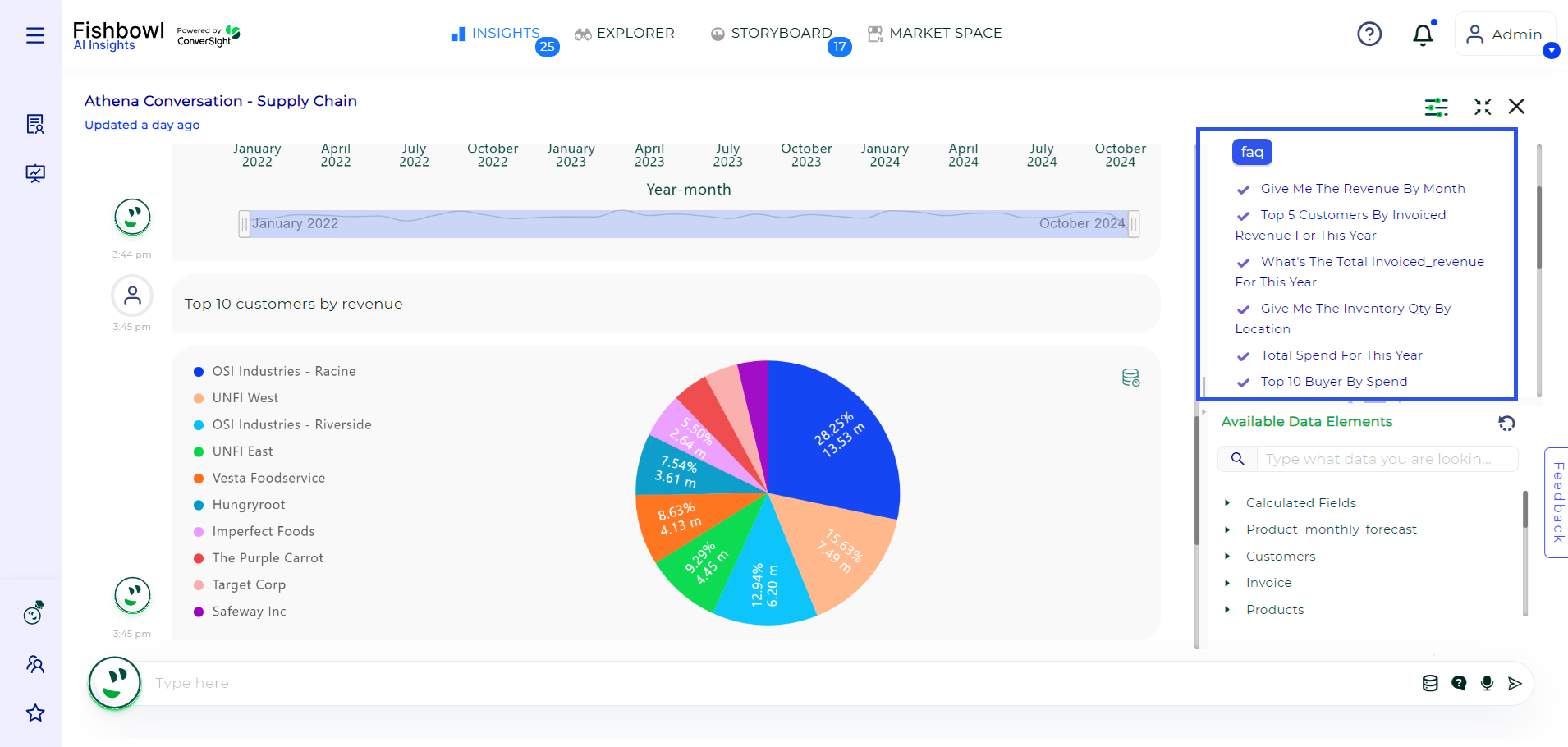Image resolution: width=1568 pixels, height=747 pixels.
Task: Send the chat message
Action: pos(1515,683)
